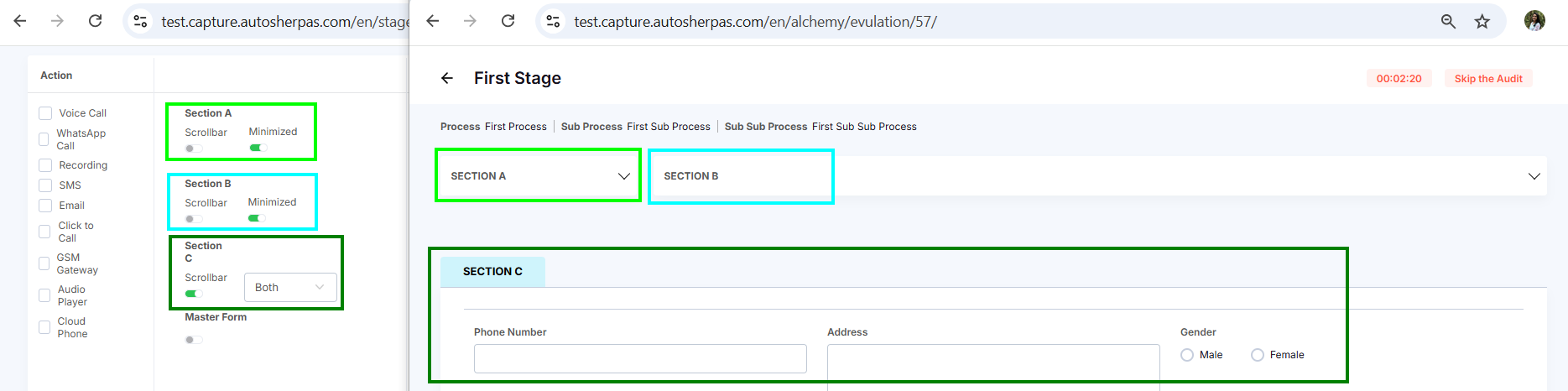Select the Male gender radio button
The height and width of the screenshot is (391, 1568).
[1187, 355]
